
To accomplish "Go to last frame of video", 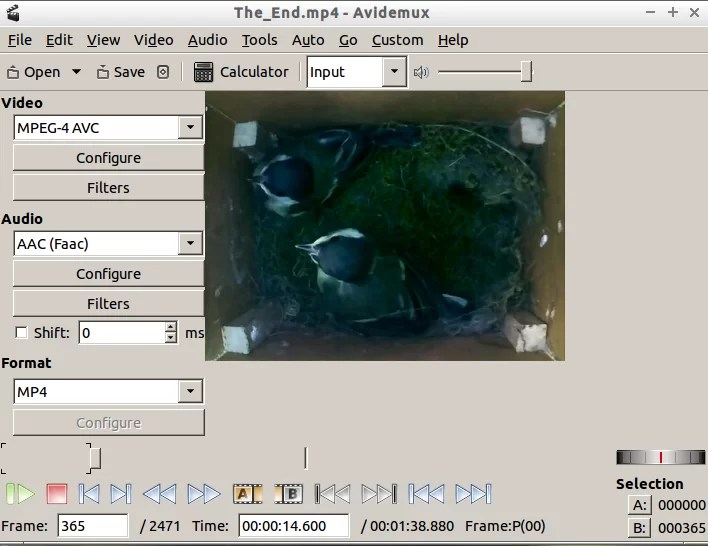I will click(473, 494).
